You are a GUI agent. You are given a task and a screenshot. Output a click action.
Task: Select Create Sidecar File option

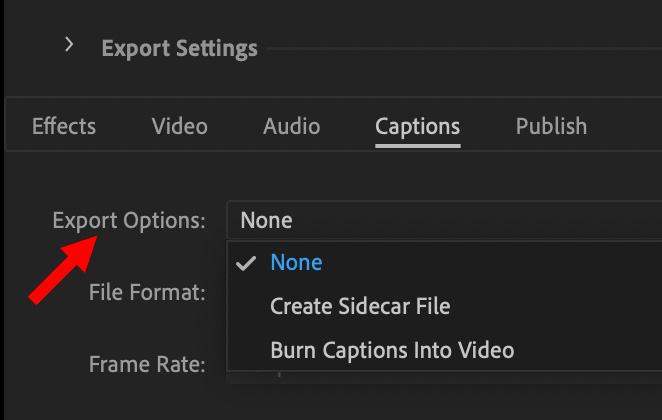360,306
